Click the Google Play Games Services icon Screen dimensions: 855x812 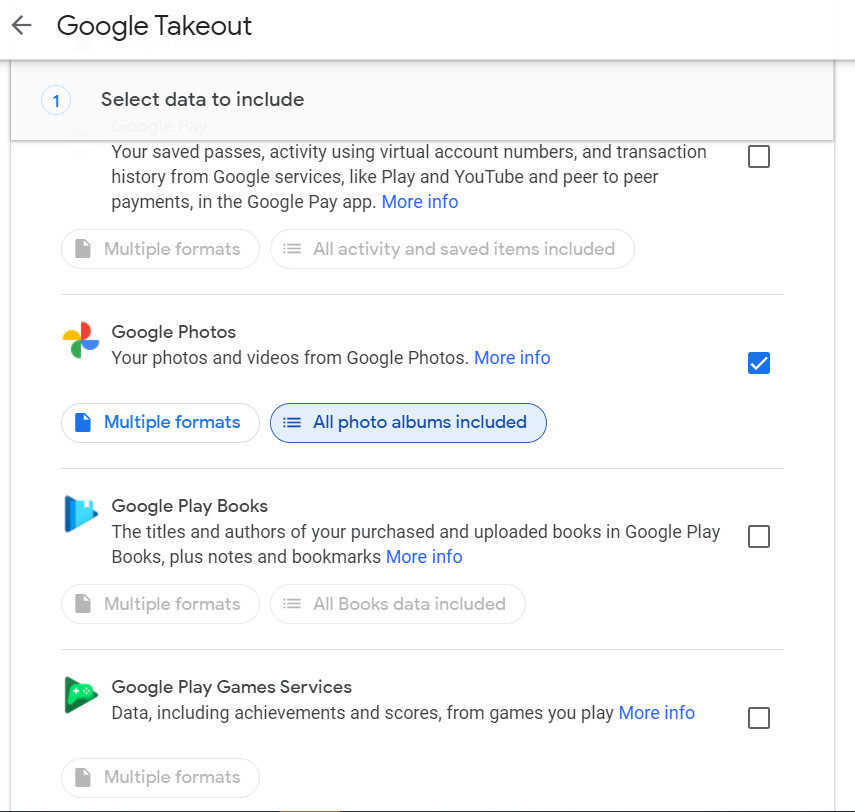coord(81,695)
